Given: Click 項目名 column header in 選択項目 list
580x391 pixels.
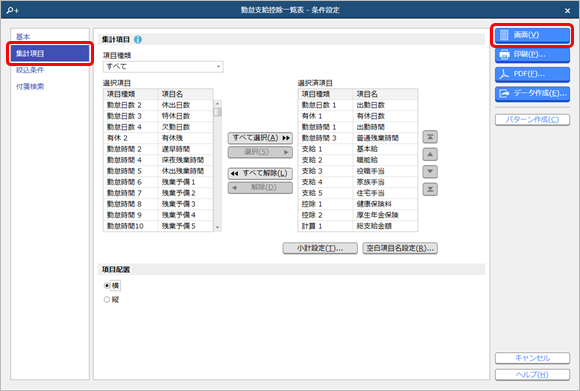Looking at the screenshot, I should click(x=186, y=94).
